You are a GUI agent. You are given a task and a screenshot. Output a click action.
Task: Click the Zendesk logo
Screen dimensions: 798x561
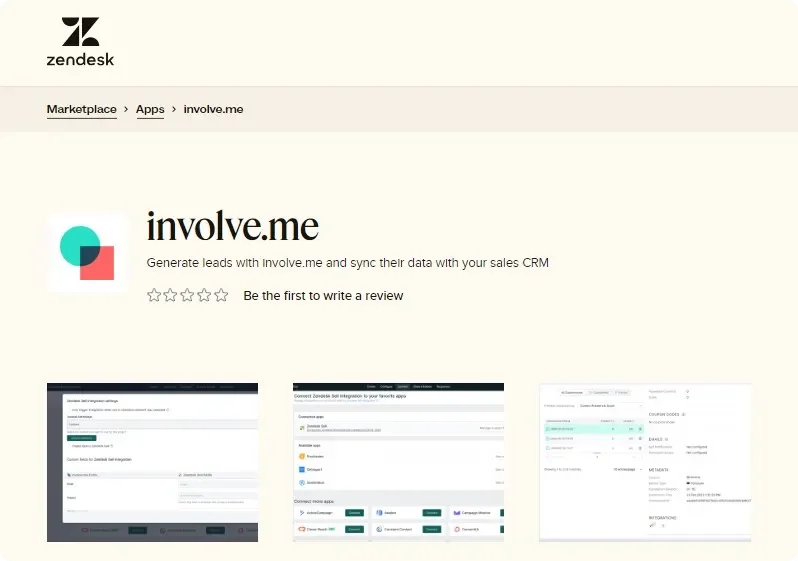pyautogui.click(x=80, y=41)
